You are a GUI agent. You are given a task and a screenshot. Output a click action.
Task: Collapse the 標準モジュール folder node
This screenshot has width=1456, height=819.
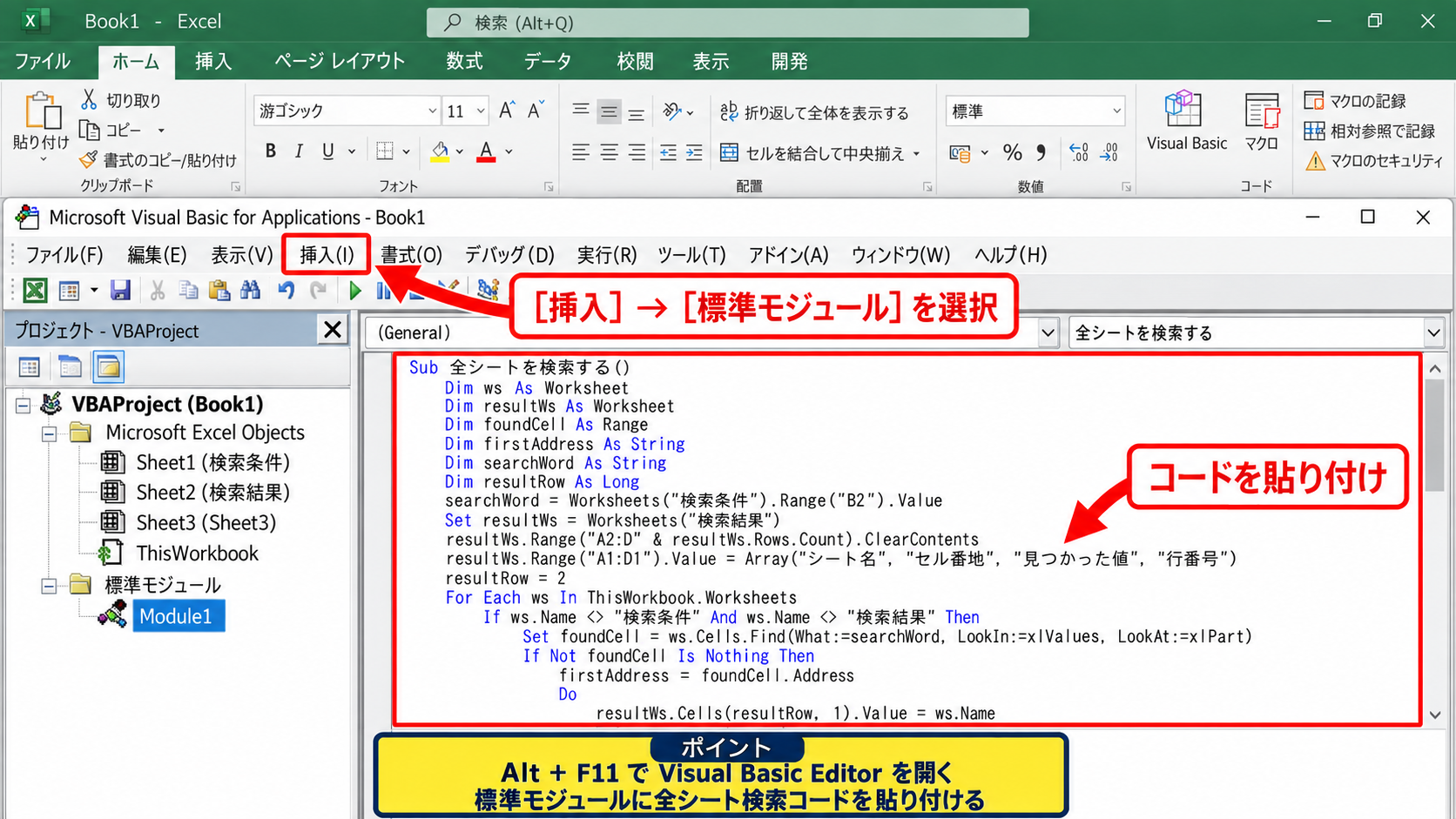[50, 586]
